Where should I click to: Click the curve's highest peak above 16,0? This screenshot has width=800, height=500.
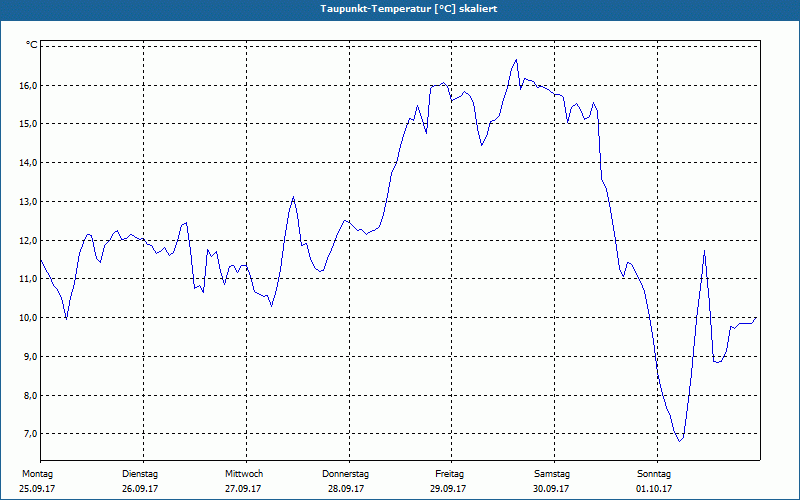pos(516,60)
